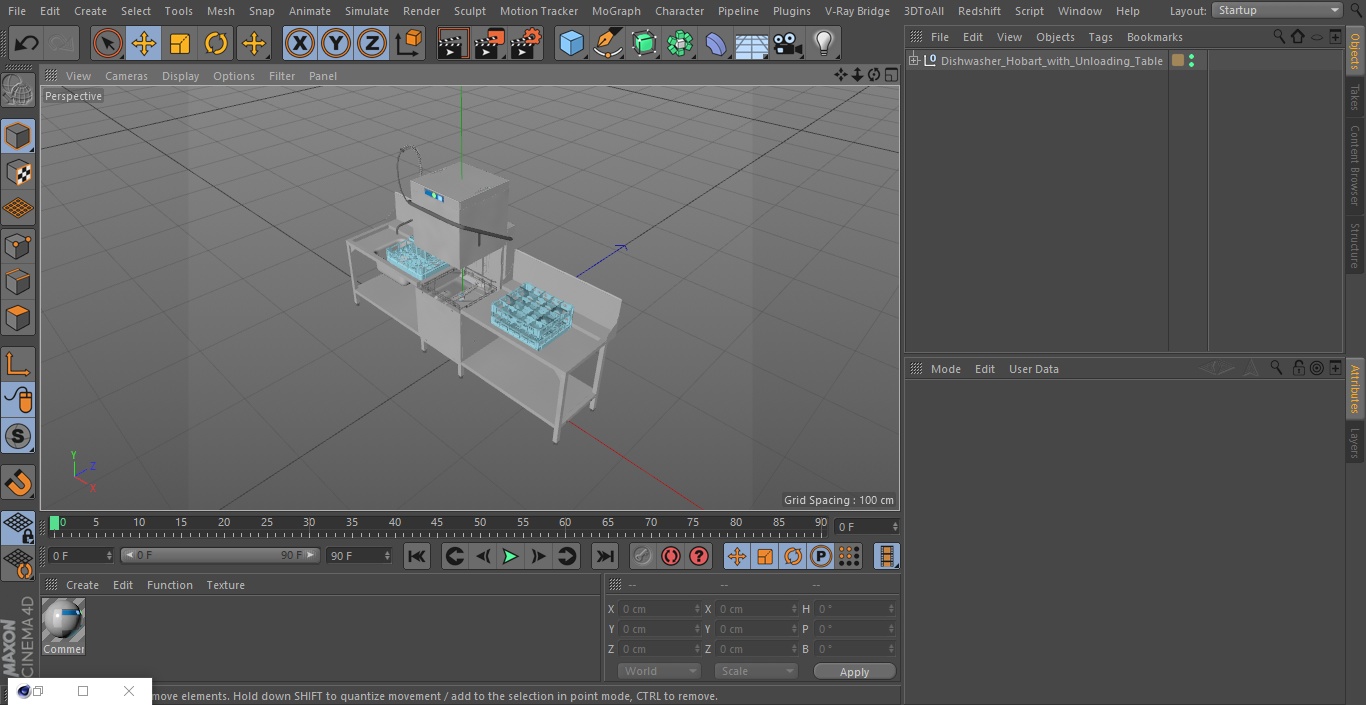Activate the Rotate tool
Screen dimensions: 1366x705
[x=216, y=44]
